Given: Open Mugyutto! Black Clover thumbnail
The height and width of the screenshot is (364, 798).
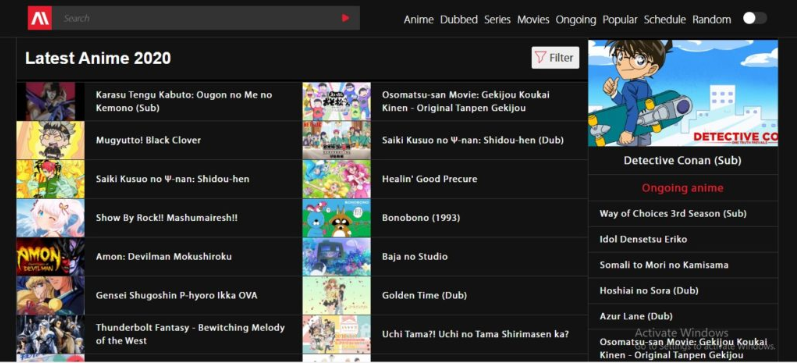Looking at the screenshot, I should pyautogui.click(x=50, y=140).
